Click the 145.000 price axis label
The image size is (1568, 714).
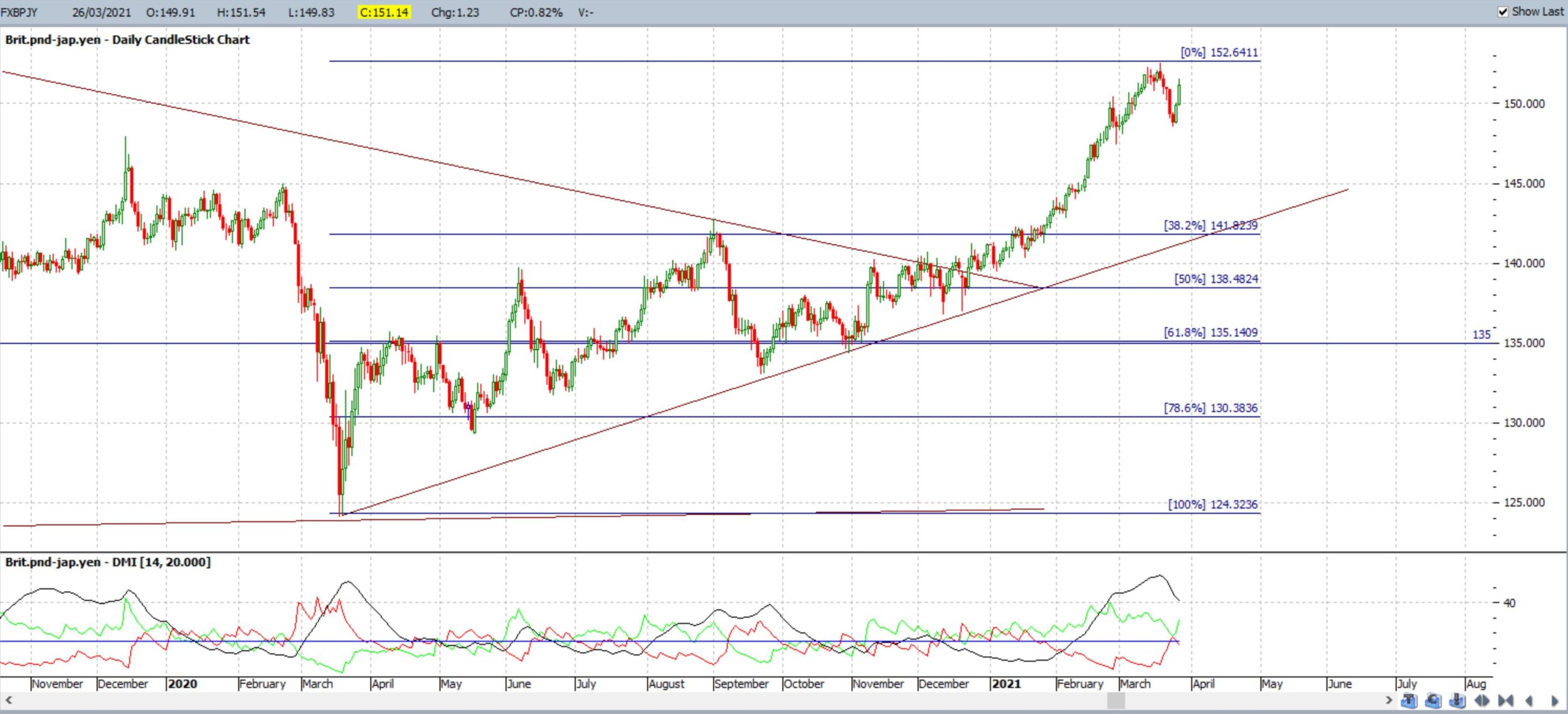[x=1524, y=183]
